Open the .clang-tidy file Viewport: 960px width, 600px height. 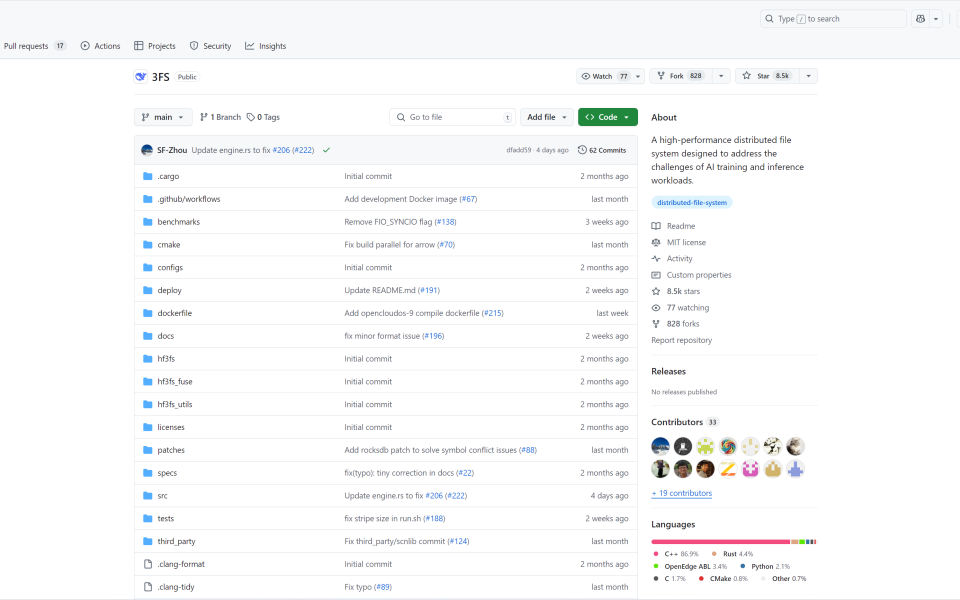tap(176, 587)
